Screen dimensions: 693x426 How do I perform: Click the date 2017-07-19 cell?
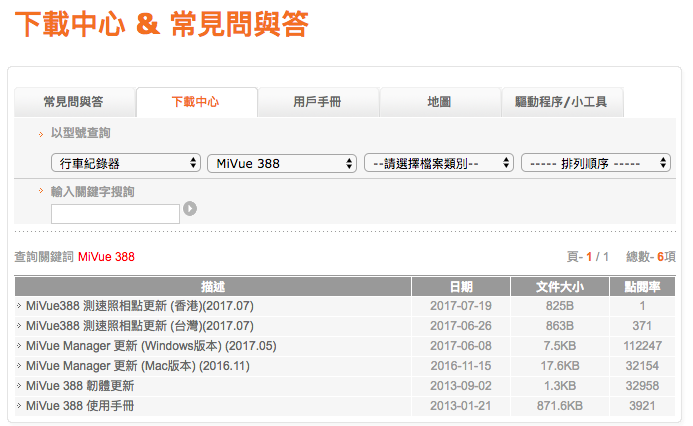pos(461,306)
